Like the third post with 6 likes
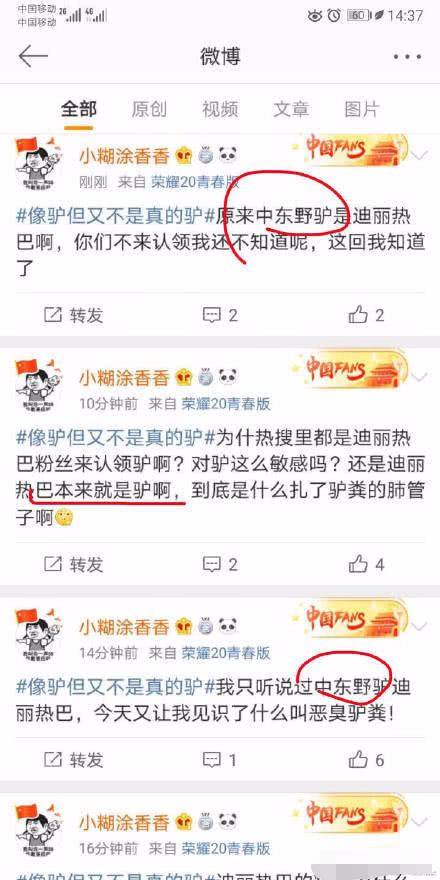This screenshot has width=440, height=880. (x=358, y=759)
